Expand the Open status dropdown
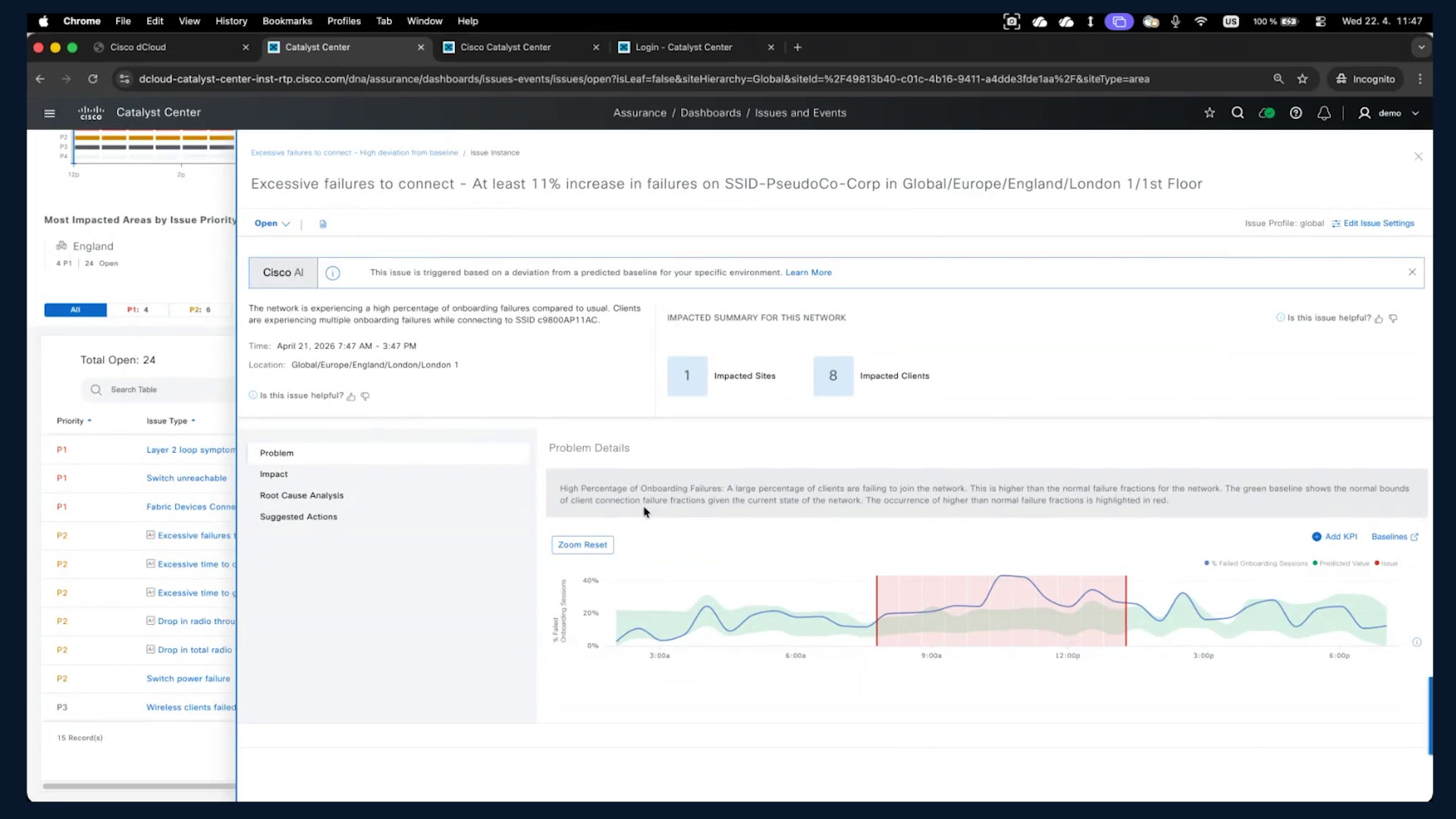The height and width of the screenshot is (819, 1456). point(272,224)
